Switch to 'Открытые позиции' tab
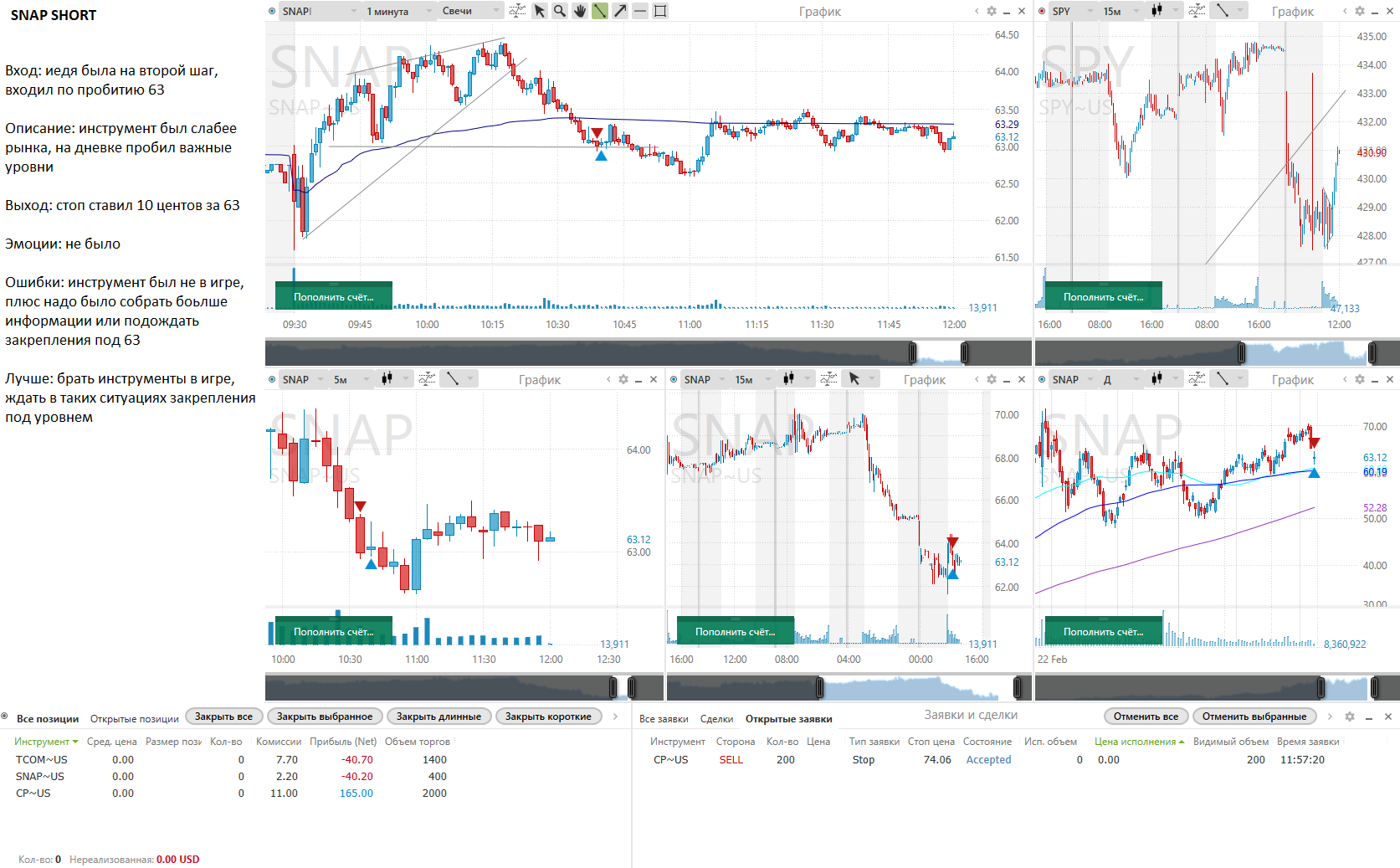The width and height of the screenshot is (1400, 868). coord(135,719)
